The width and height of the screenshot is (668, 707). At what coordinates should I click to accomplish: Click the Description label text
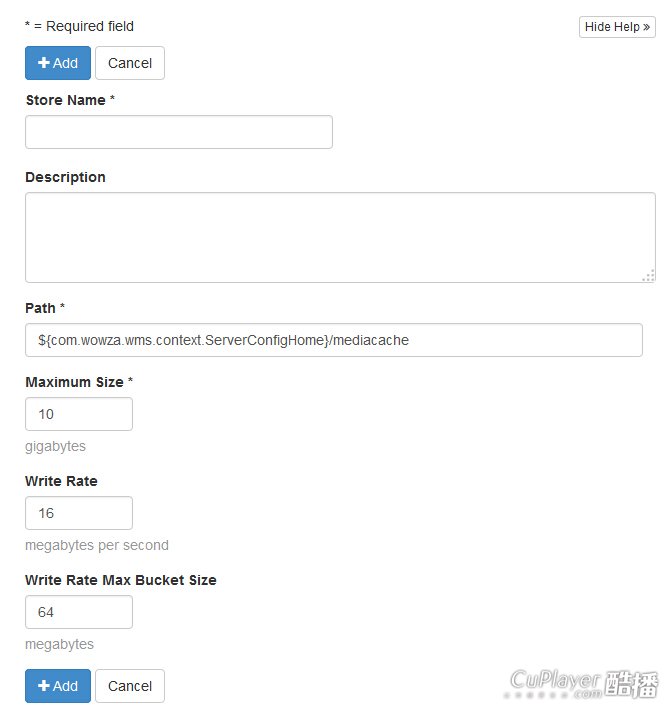click(x=65, y=177)
